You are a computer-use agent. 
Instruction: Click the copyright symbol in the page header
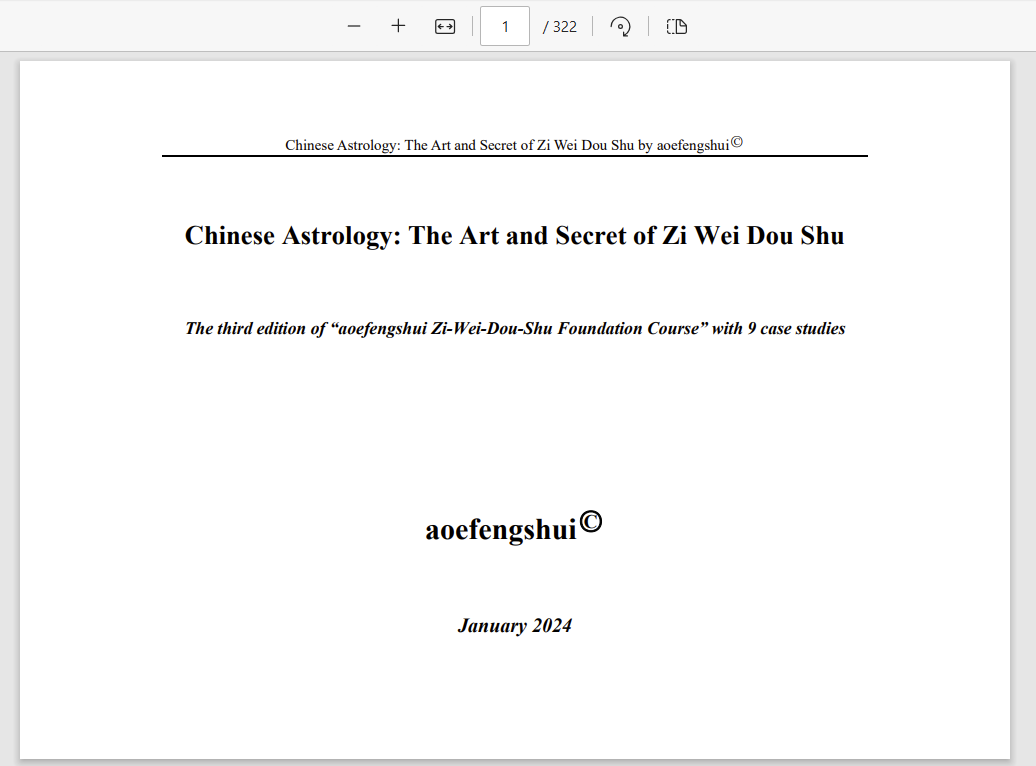[737, 141]
